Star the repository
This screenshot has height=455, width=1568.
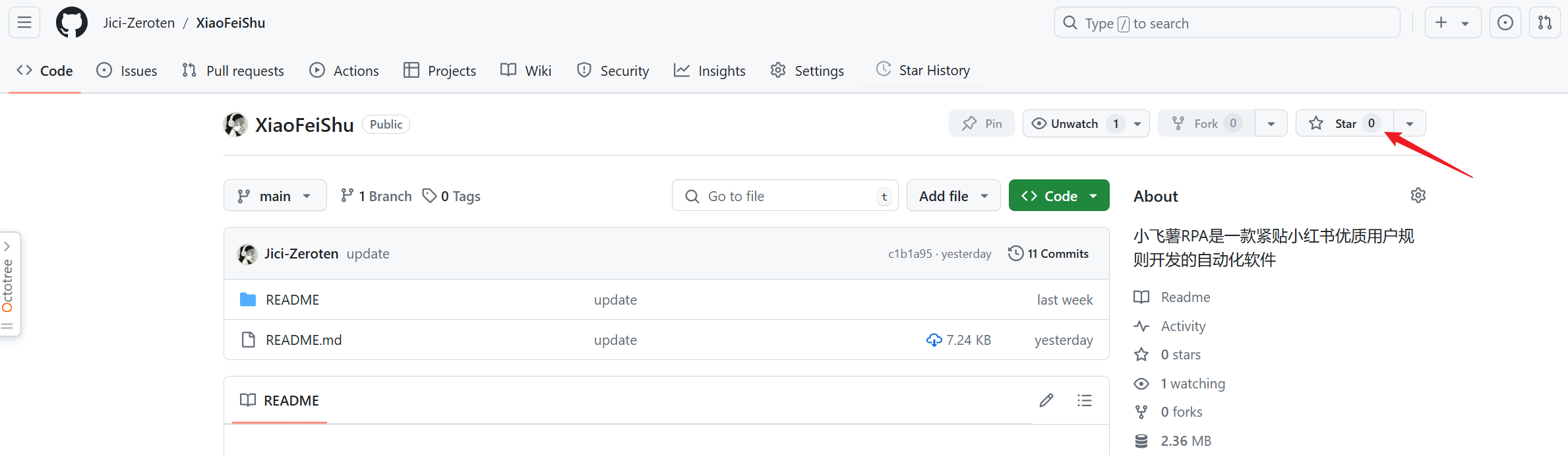1344,123
